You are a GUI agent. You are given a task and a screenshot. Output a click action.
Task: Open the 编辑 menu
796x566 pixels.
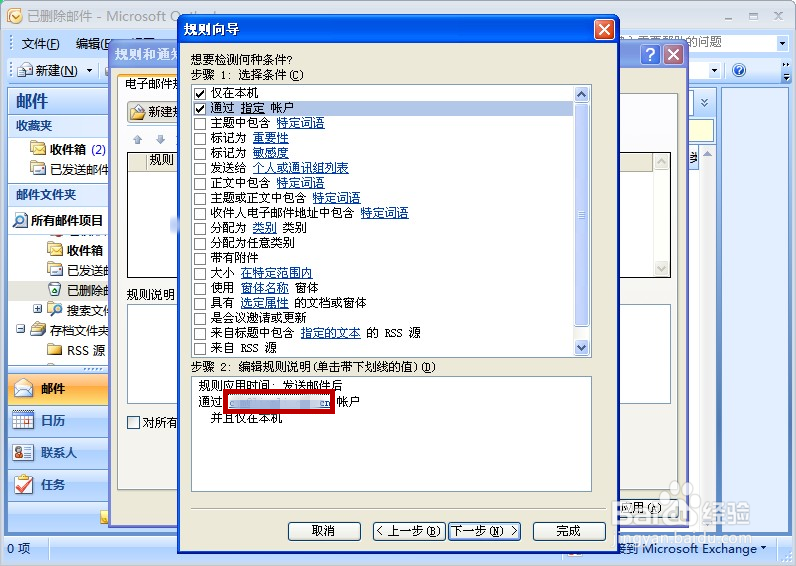92,44
